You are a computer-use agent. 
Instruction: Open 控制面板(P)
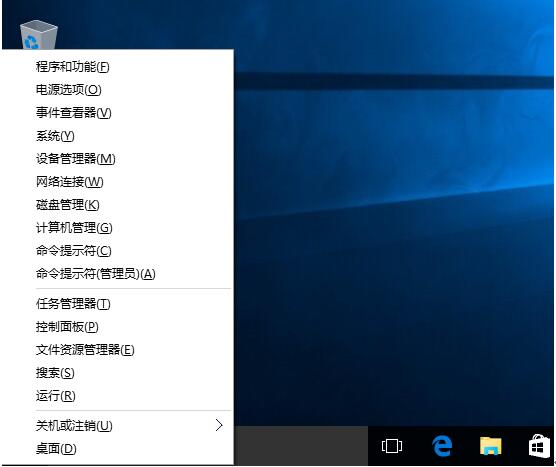(117, 327)
